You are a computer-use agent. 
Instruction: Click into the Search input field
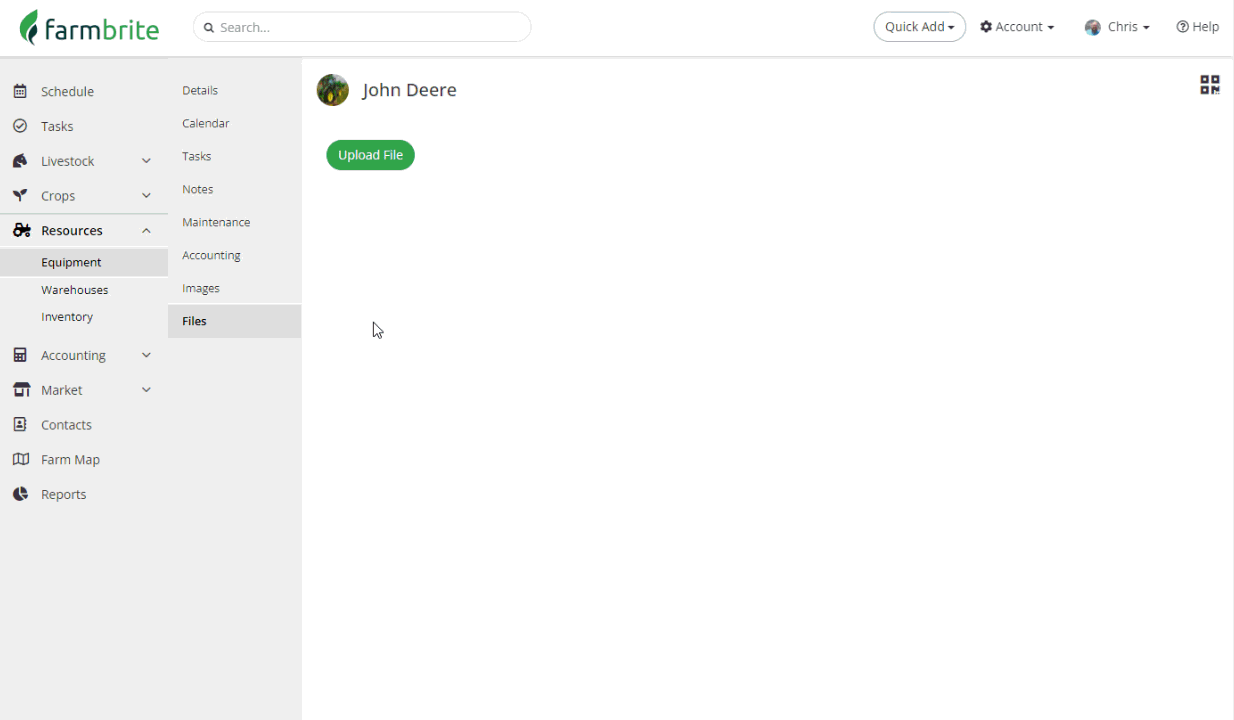[x=362, y=27]
